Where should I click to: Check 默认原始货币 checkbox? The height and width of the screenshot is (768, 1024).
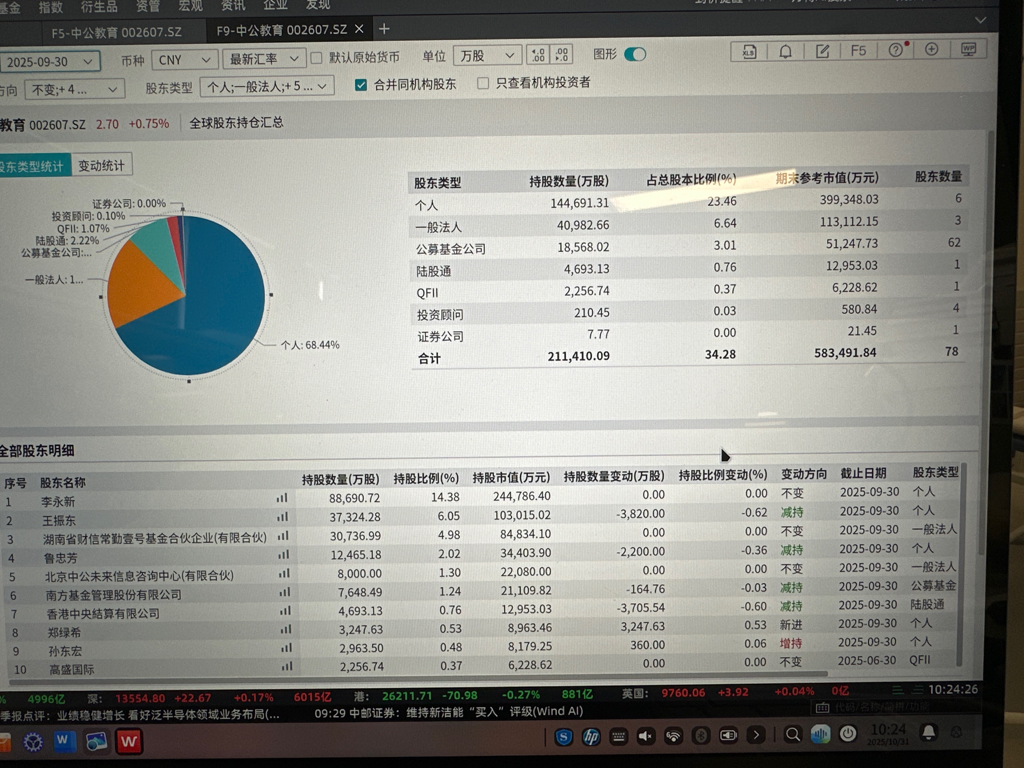tap(317, 58)
